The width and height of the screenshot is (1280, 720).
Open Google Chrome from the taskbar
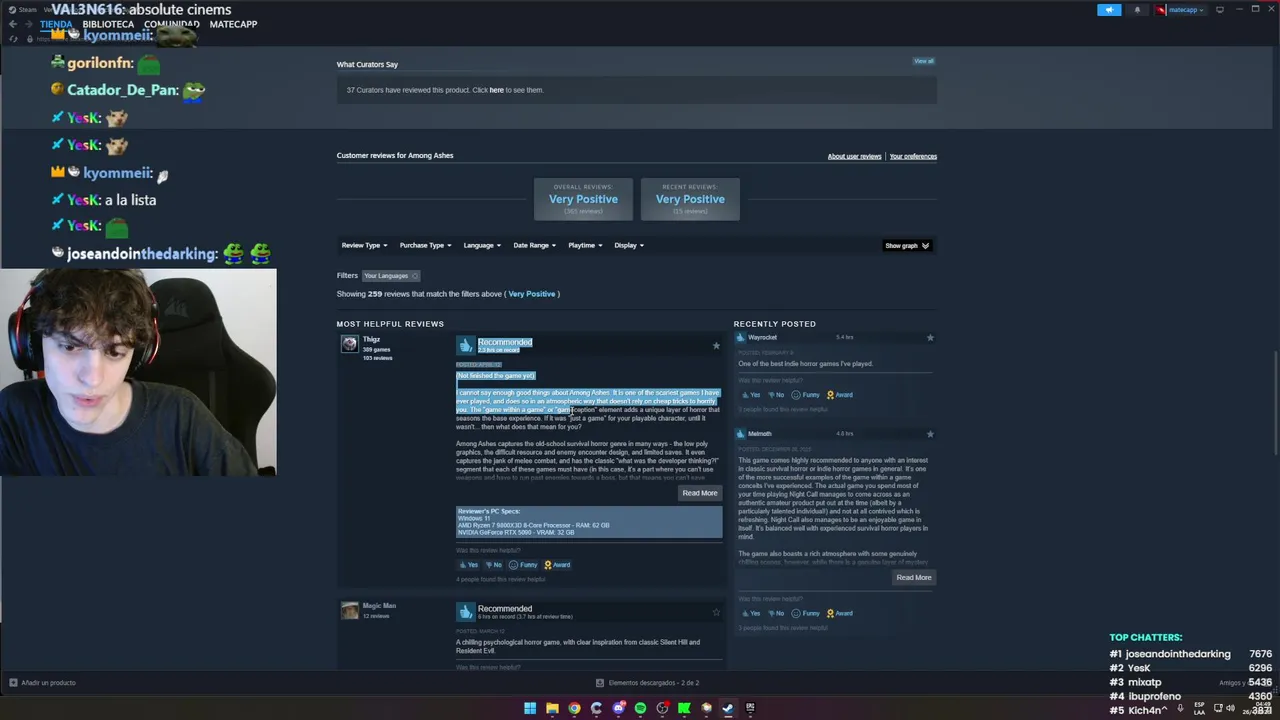574,708
